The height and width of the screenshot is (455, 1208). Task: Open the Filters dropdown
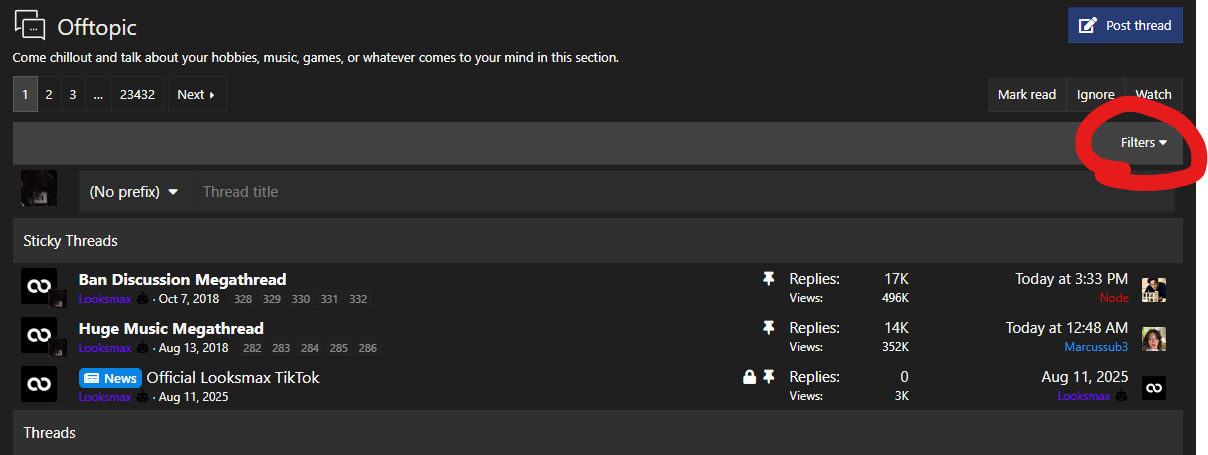click(1144, 143)
